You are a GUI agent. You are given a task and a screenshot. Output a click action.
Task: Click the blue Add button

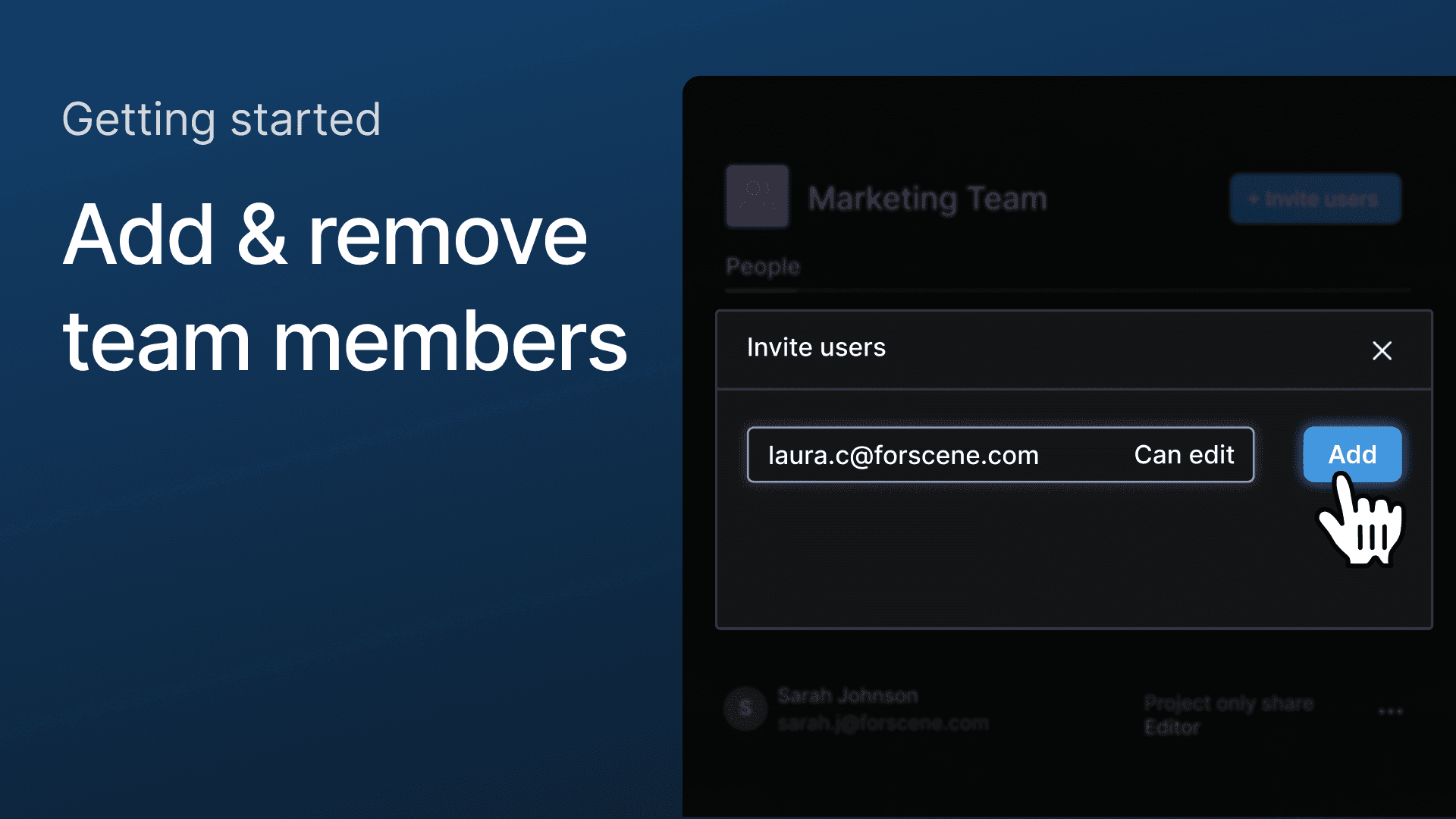tap(1352, 454)
